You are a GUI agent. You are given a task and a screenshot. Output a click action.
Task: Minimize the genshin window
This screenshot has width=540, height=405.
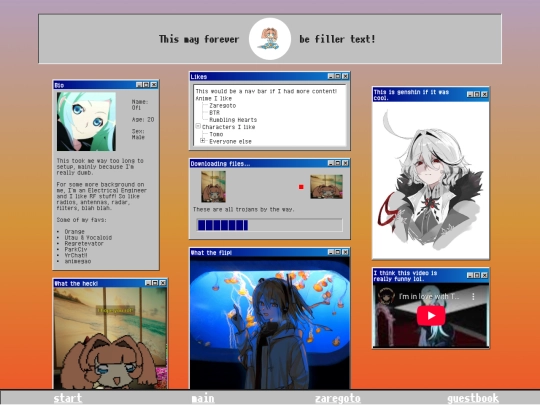click(470, 94)
